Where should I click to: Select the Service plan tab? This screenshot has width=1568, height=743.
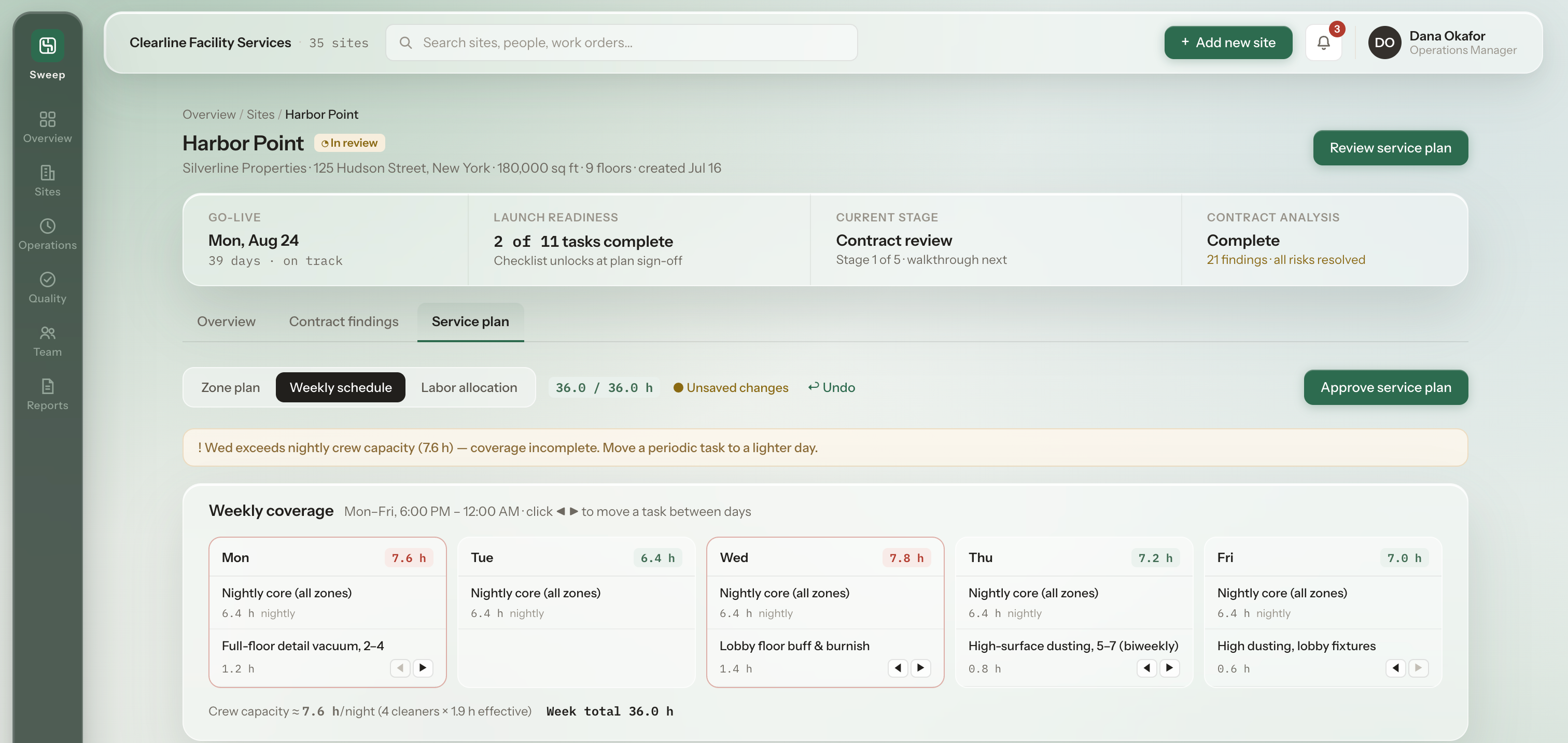(x=470, y=321)
